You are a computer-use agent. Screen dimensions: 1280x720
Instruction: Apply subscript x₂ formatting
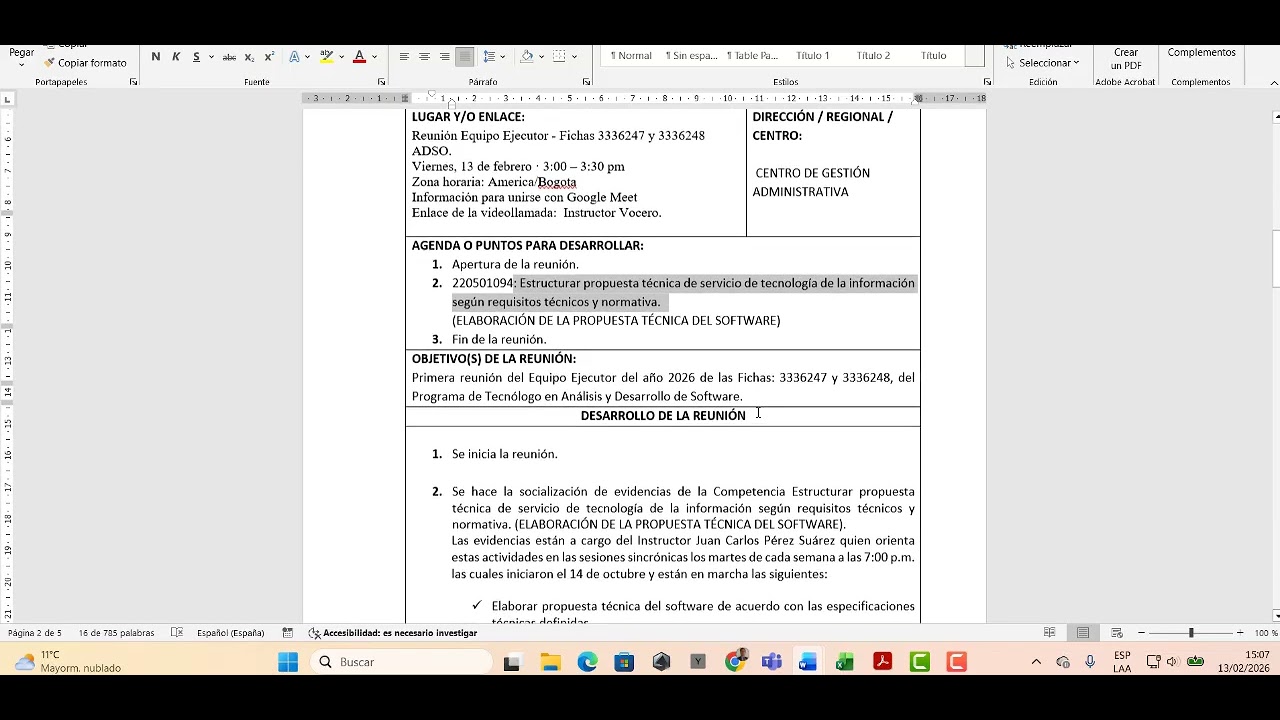tap(249, 57)
